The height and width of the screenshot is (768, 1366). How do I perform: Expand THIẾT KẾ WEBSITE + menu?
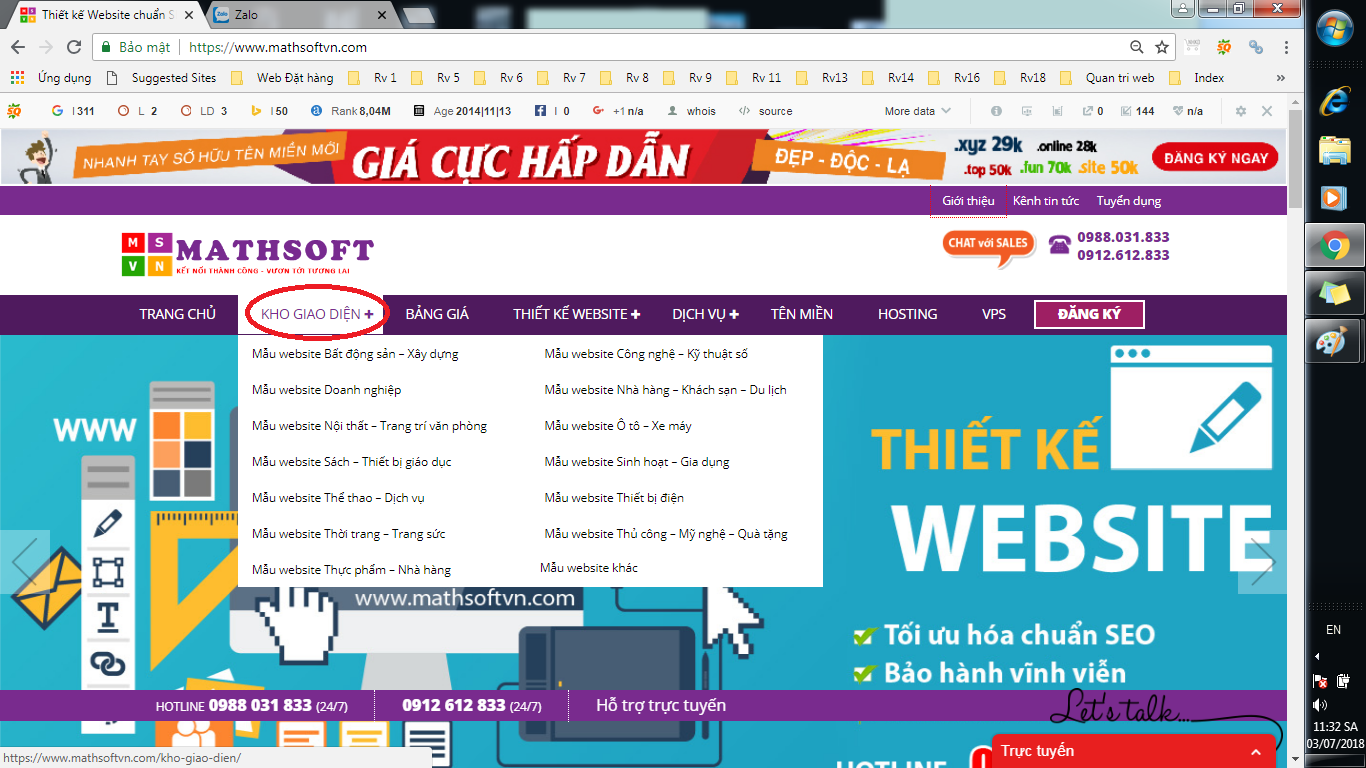pyautogui.click(x=577, y=314)
